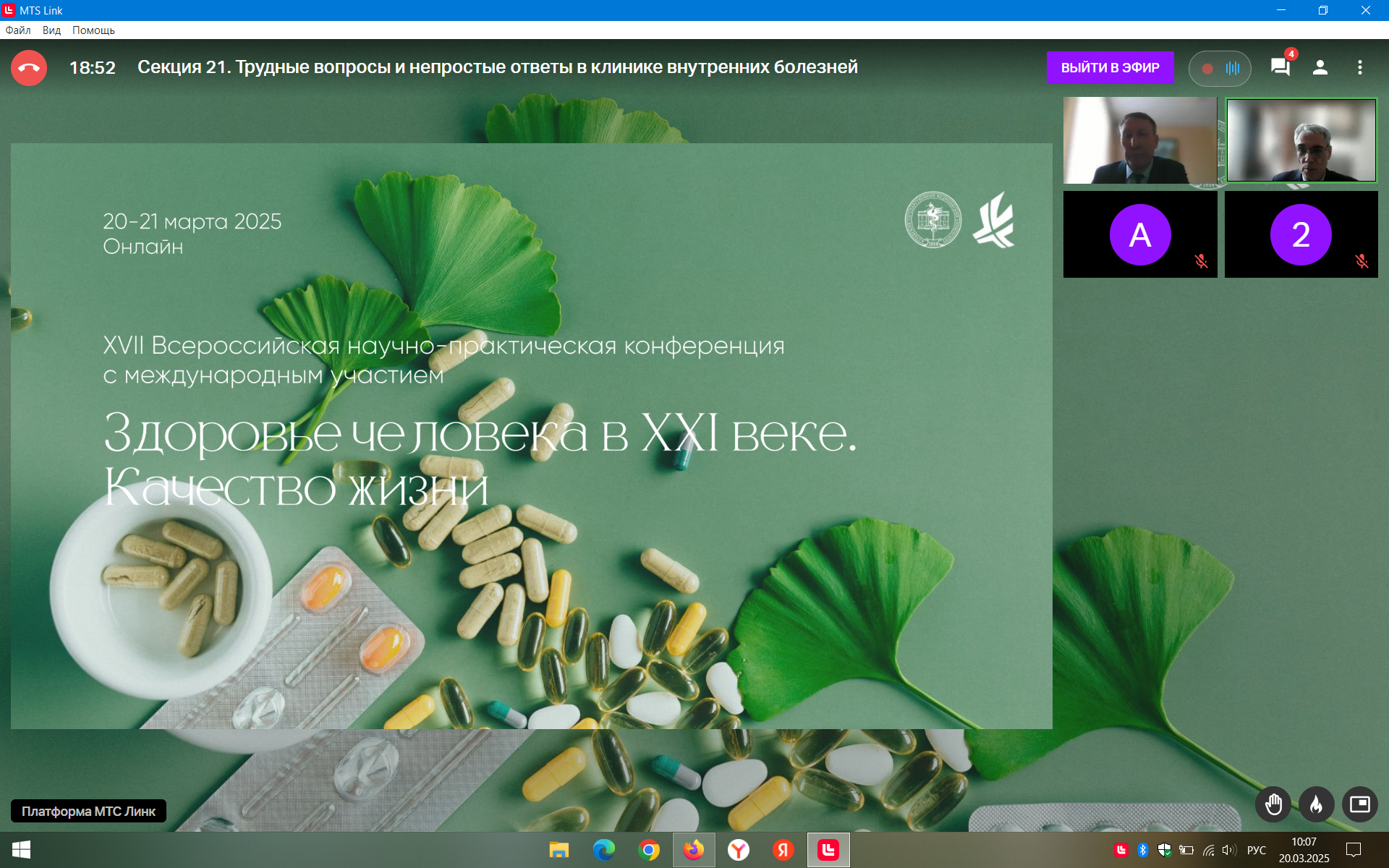
Task: Send a reaction with the flame icon
Action: tap(1317, 804)
